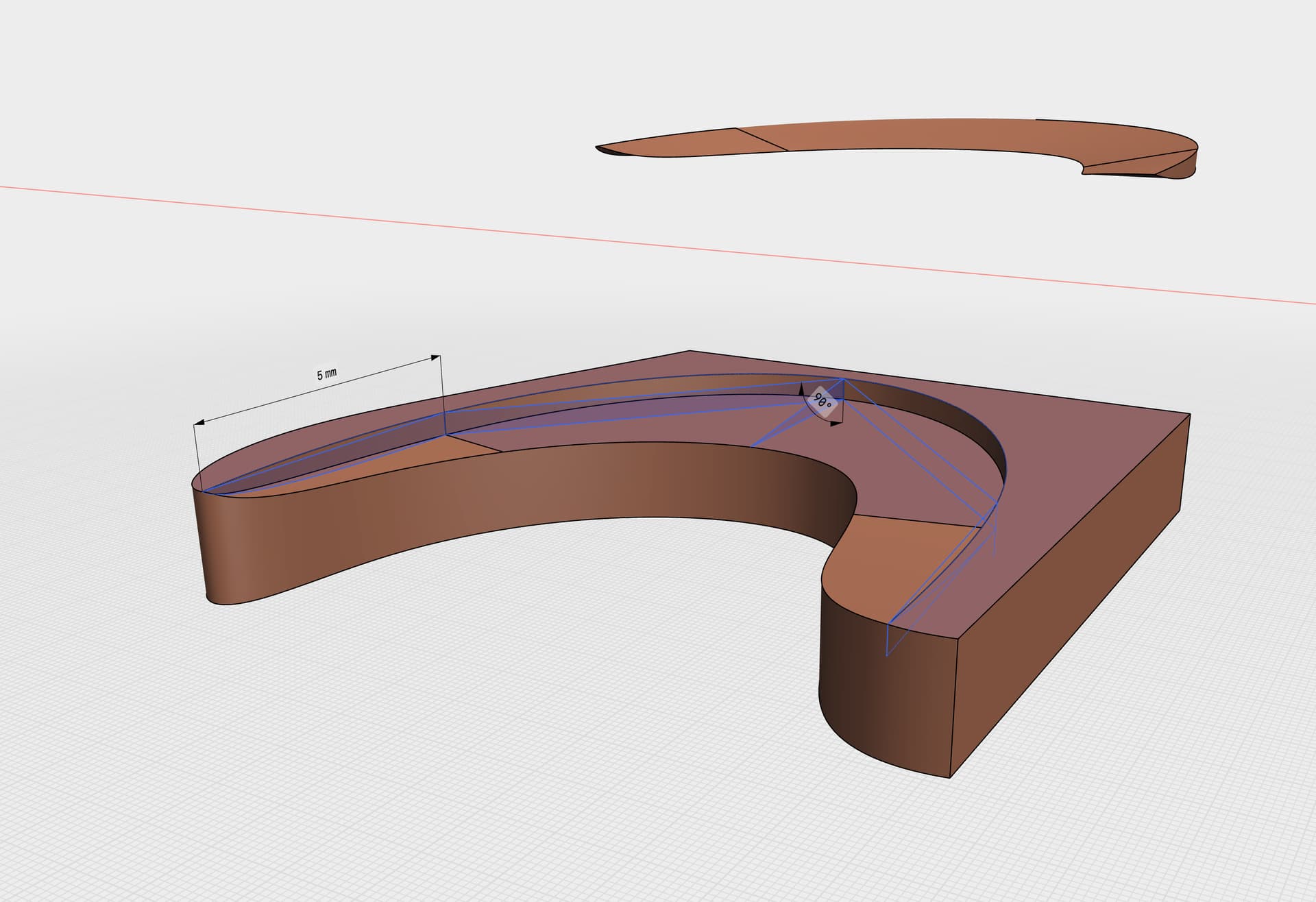
Task: Click the 5 mm dimension label
Action: coord(327,374)
